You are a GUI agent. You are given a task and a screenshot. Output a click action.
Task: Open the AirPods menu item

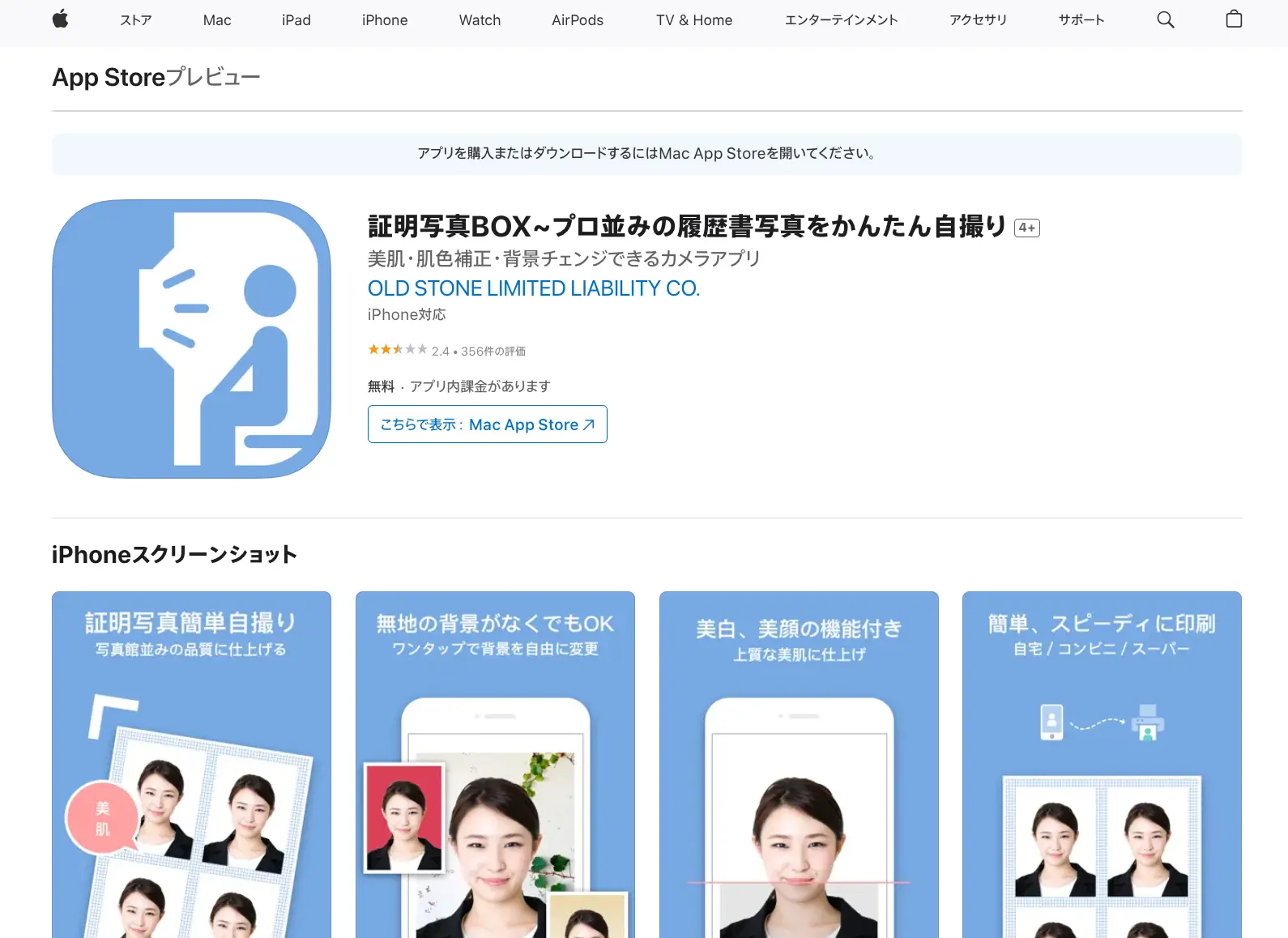(x=578, y=20)
